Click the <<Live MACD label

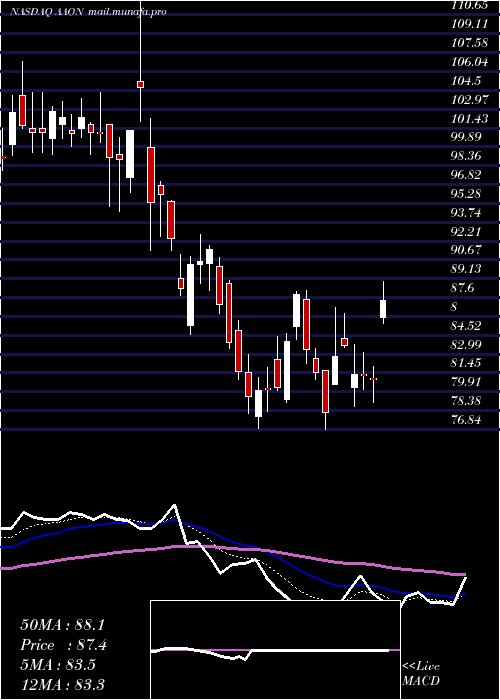click(x=421, y=673)
